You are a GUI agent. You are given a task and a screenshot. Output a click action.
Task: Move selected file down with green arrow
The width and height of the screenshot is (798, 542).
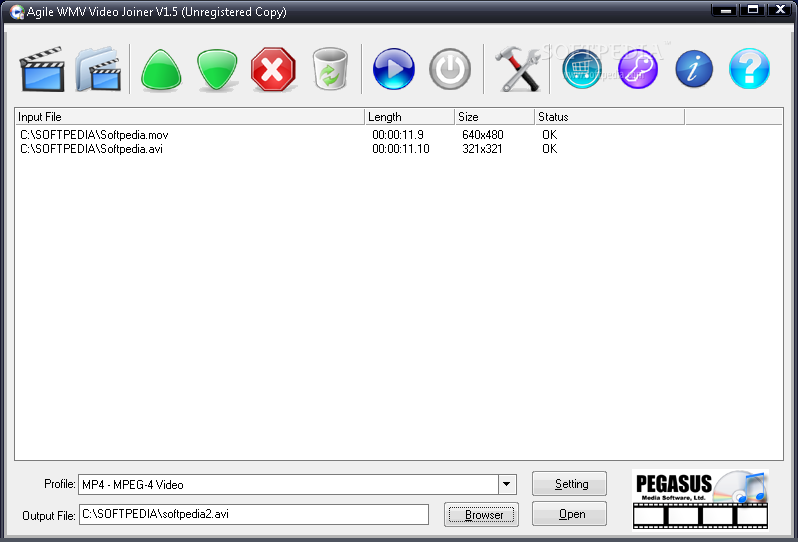(x=217, y=70)
